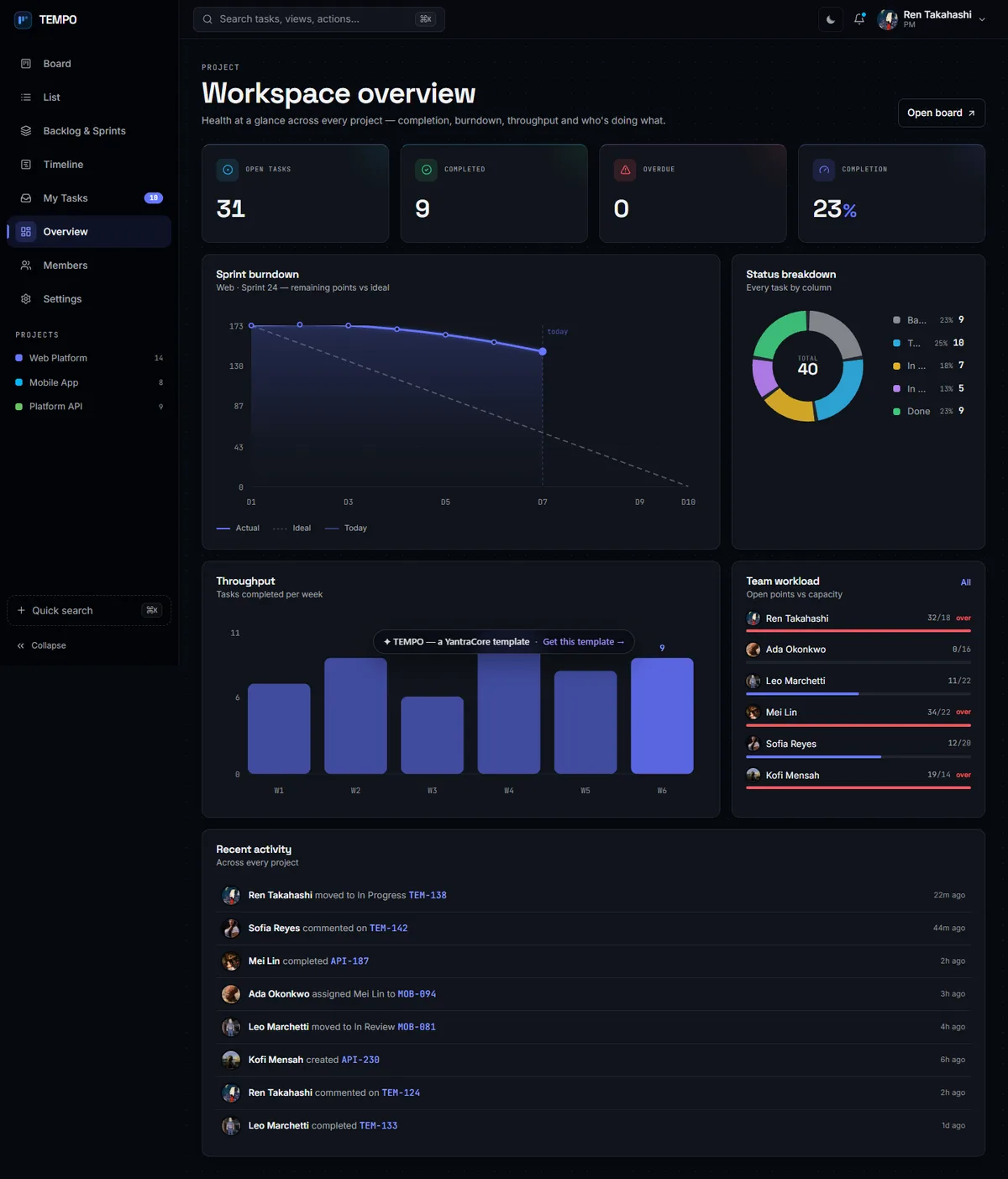This screenshot has width=1008, height=1179.
Task: Click Ren Takahashi's avatar in top bar
Action: coord(888,19)
